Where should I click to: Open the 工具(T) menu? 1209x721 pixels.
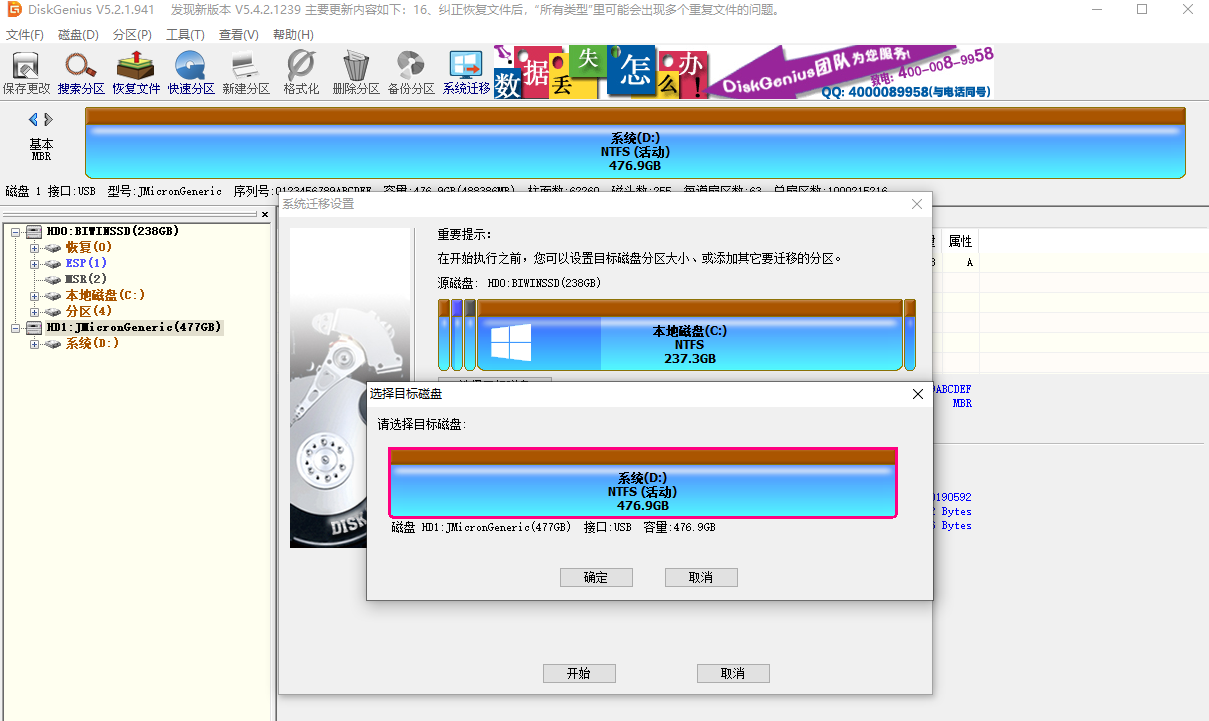click(185, 34)
